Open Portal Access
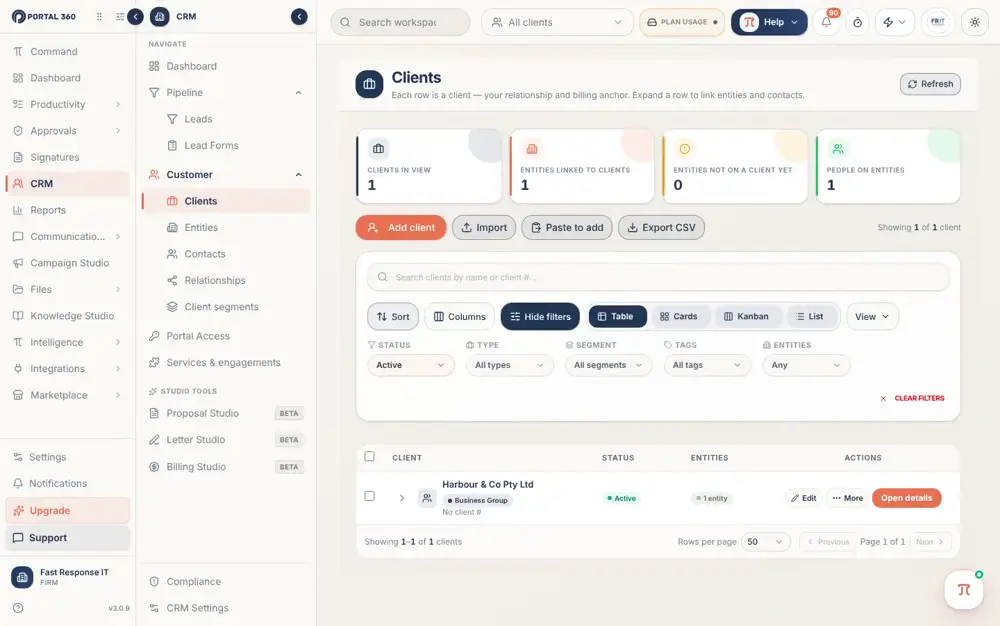Viewport: 1000px width, 626px height. click(226, 336)
